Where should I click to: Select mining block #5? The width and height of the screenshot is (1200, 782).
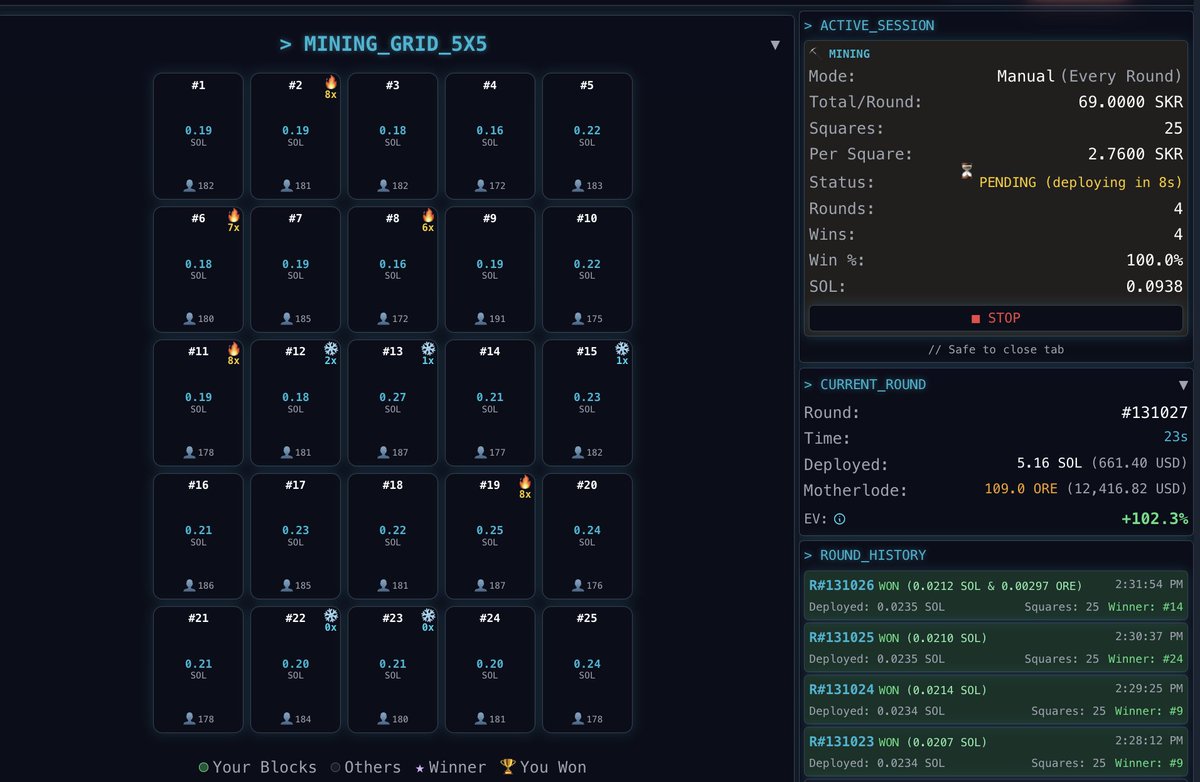tap(587, 136)
